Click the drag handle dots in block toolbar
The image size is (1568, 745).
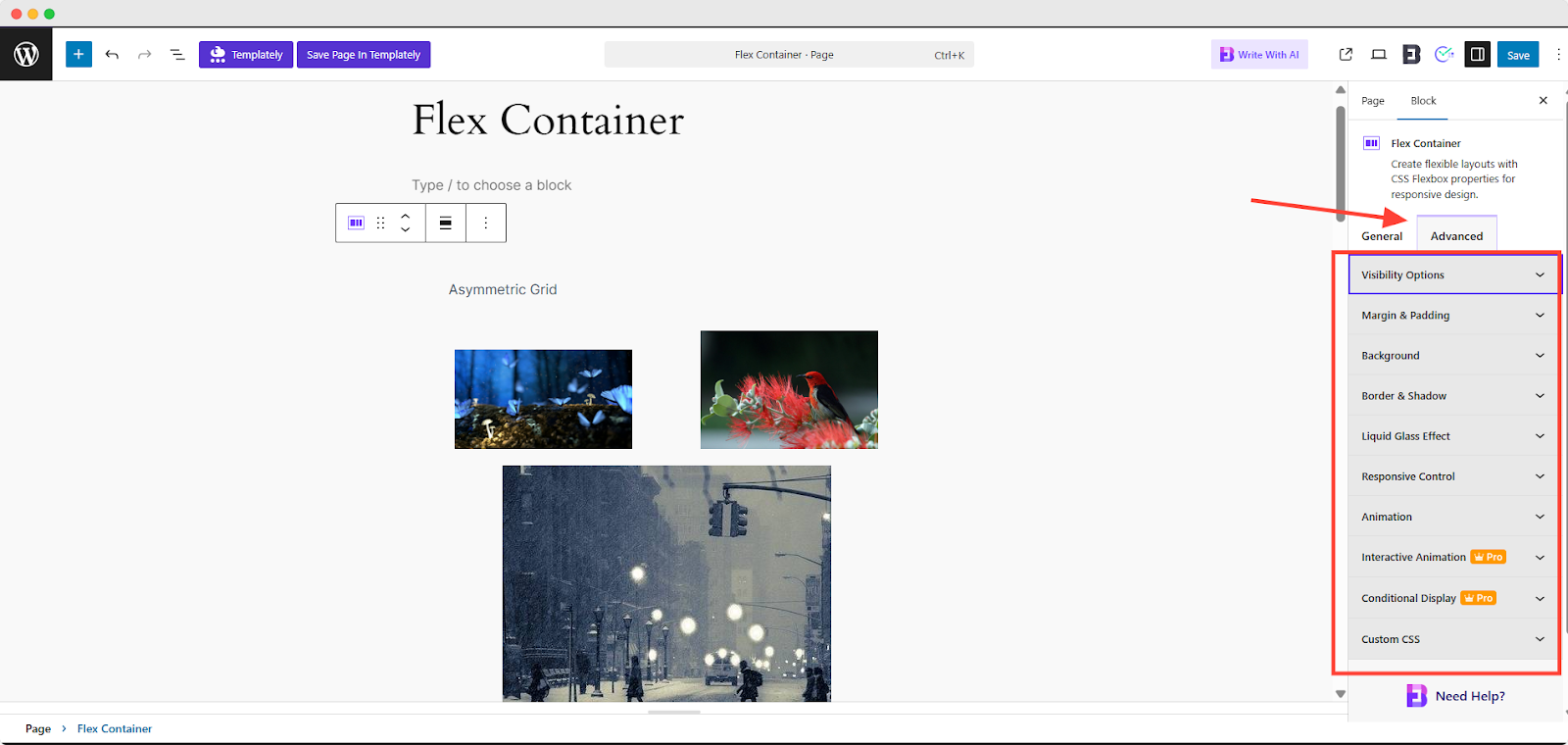(381, 223)
